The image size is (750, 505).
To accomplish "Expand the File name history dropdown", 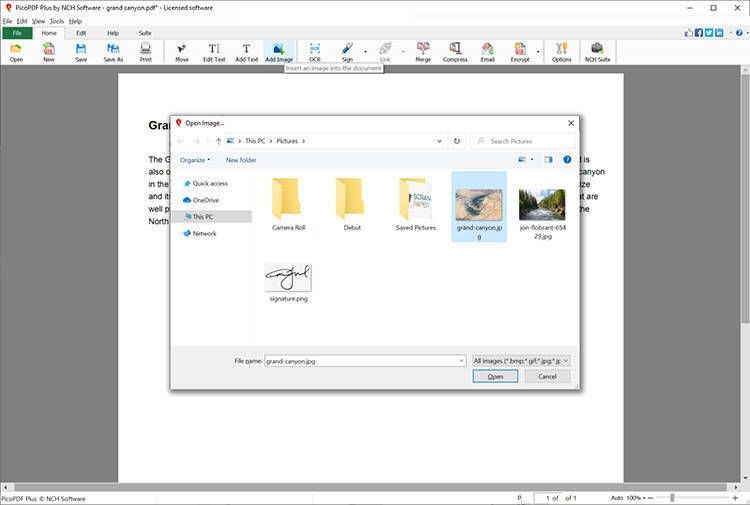I will (x=461, y=360).
